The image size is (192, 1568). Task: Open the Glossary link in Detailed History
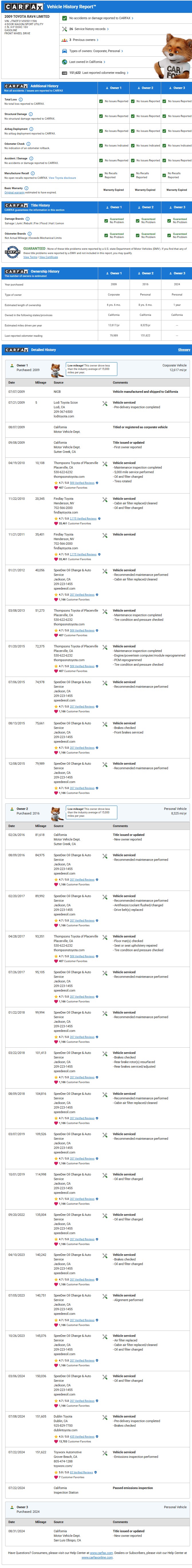tap(184, 350)
